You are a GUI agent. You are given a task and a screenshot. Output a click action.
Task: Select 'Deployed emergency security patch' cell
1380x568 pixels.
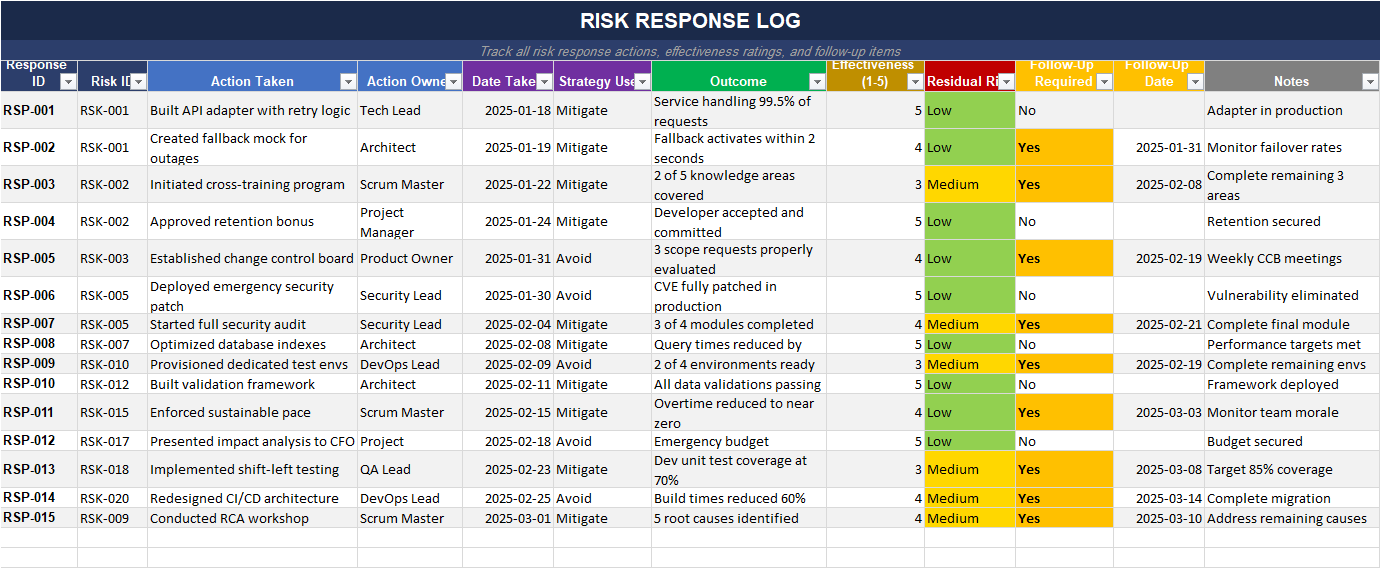click(253, 295)
